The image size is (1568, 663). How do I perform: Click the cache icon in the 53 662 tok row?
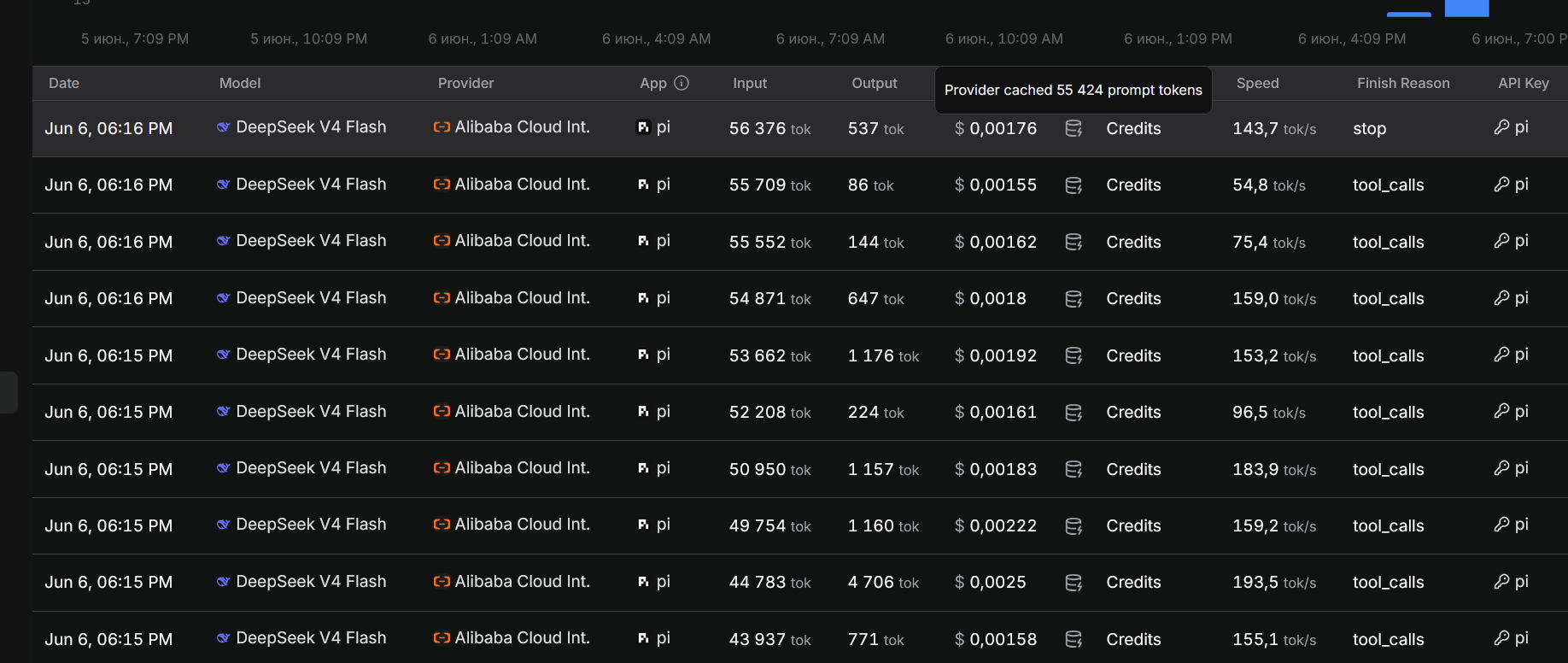pos(1074,355)
